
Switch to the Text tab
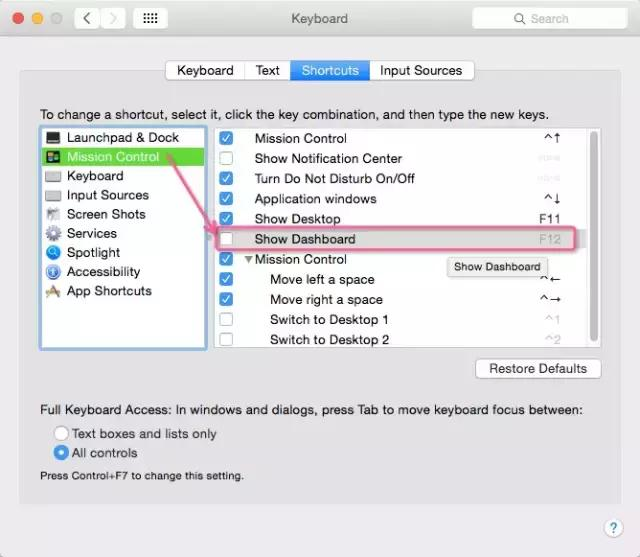[x=267, y=71]
